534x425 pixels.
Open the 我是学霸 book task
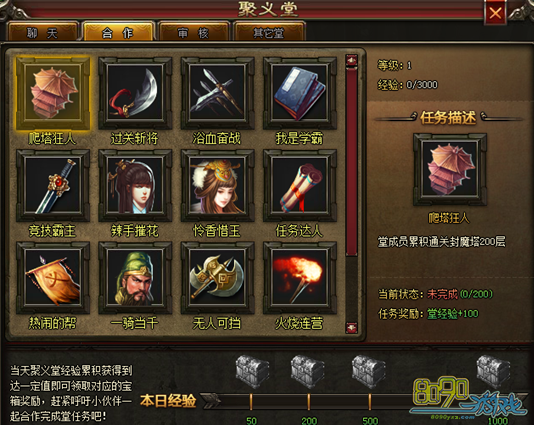[300, 93]
